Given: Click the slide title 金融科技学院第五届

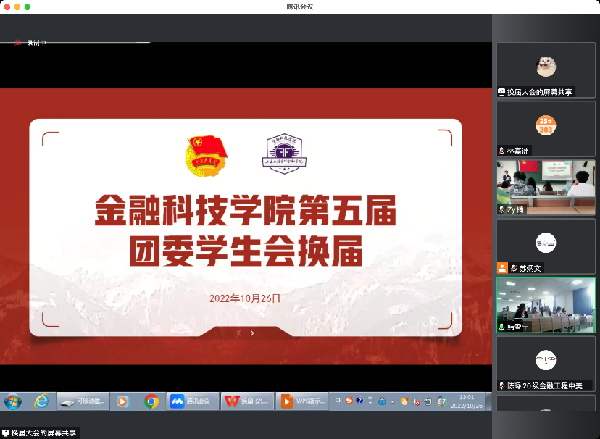Looking at the screenshot, I should point(245,210).
